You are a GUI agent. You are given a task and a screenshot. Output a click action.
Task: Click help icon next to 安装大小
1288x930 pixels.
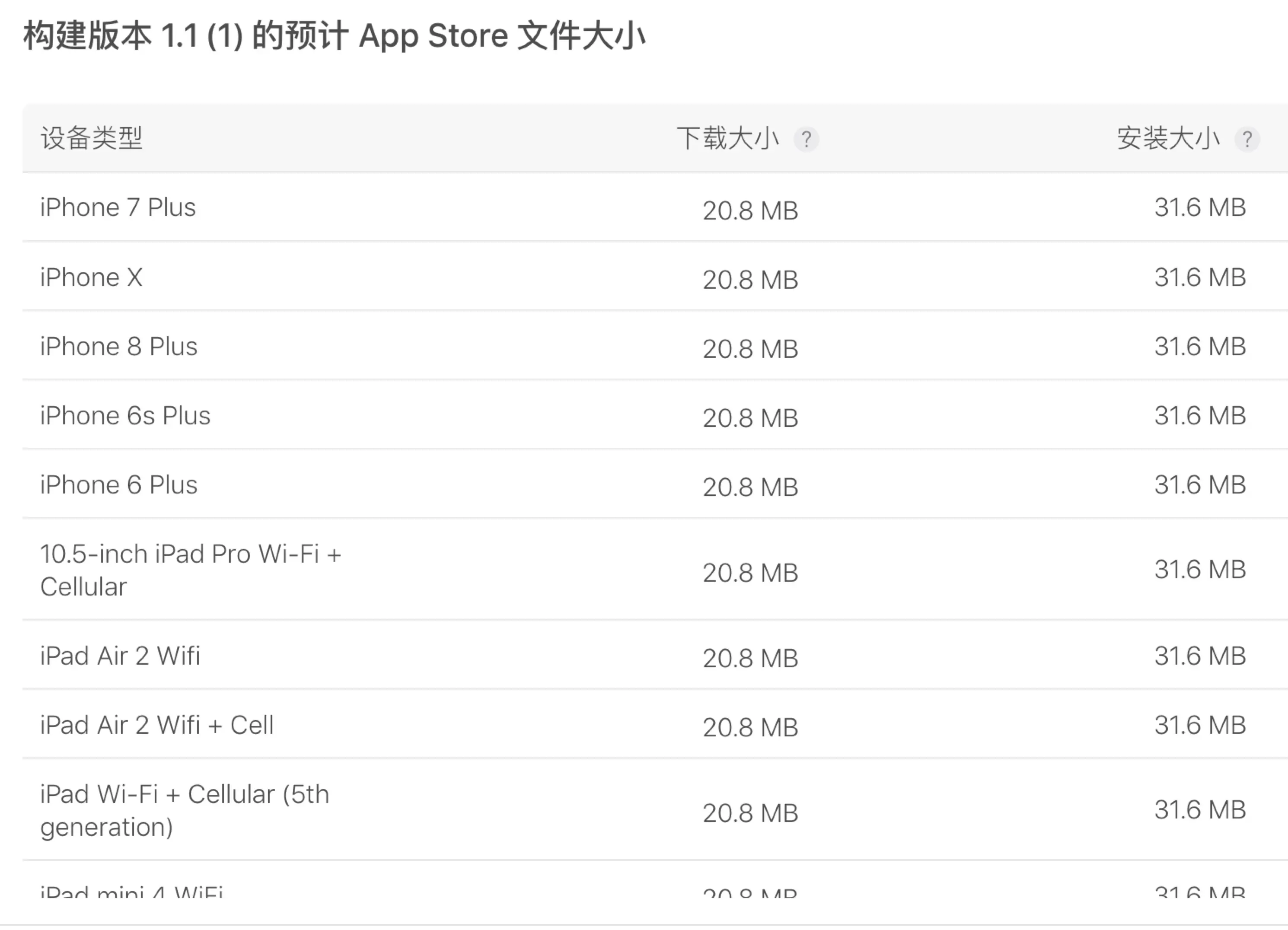pos(1247,139)
